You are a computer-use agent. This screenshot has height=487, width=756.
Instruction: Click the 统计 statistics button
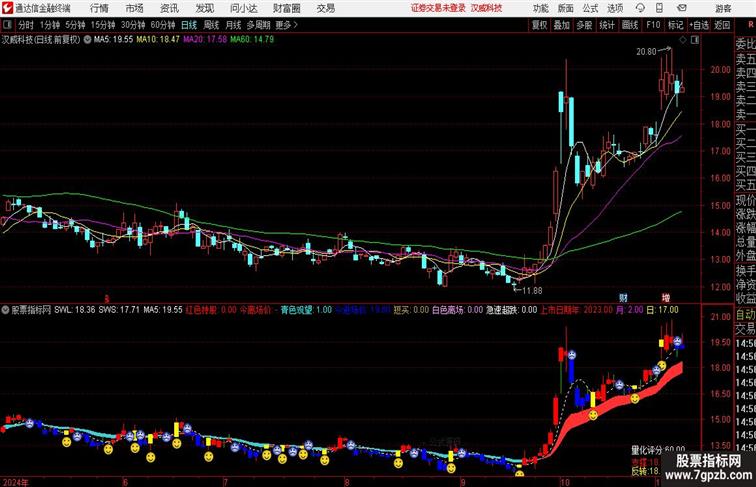point(607,25)
